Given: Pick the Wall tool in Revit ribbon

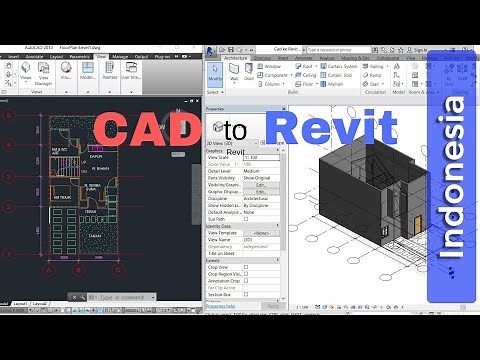Looking at the screenshot, I should coord(234,73).
